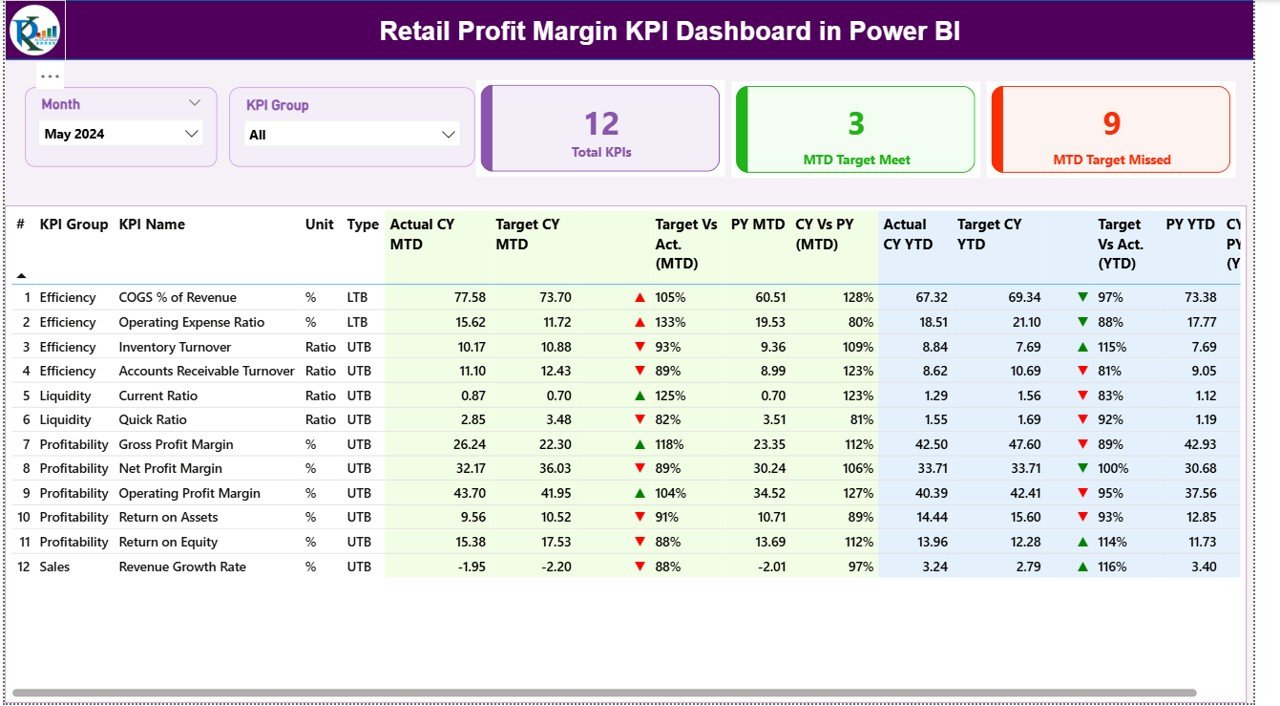1280x706 pixels.
Task: Open the KPI Group dropdown set to All
Action: [352, 134]
